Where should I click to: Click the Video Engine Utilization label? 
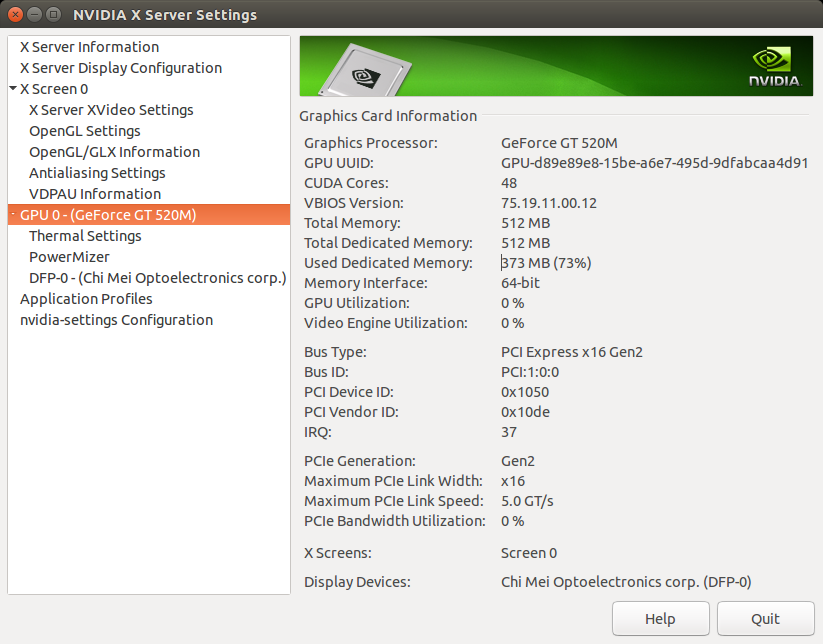(x=386, y=323)
